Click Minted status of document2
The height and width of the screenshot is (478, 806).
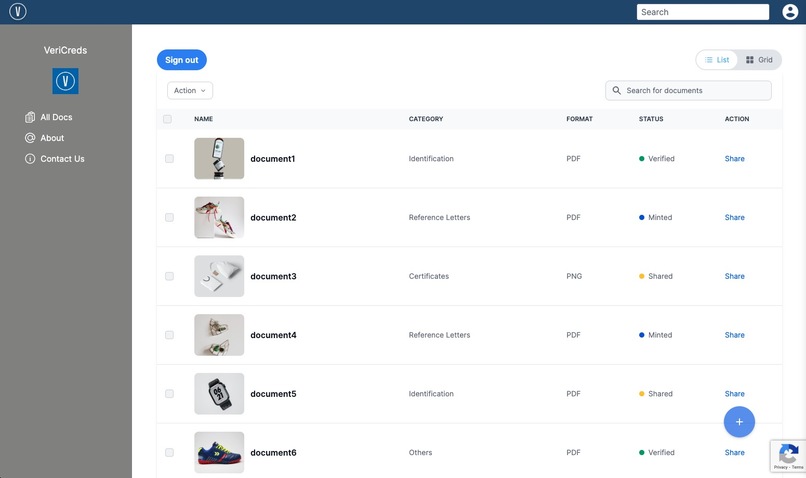tap(655, 217)
